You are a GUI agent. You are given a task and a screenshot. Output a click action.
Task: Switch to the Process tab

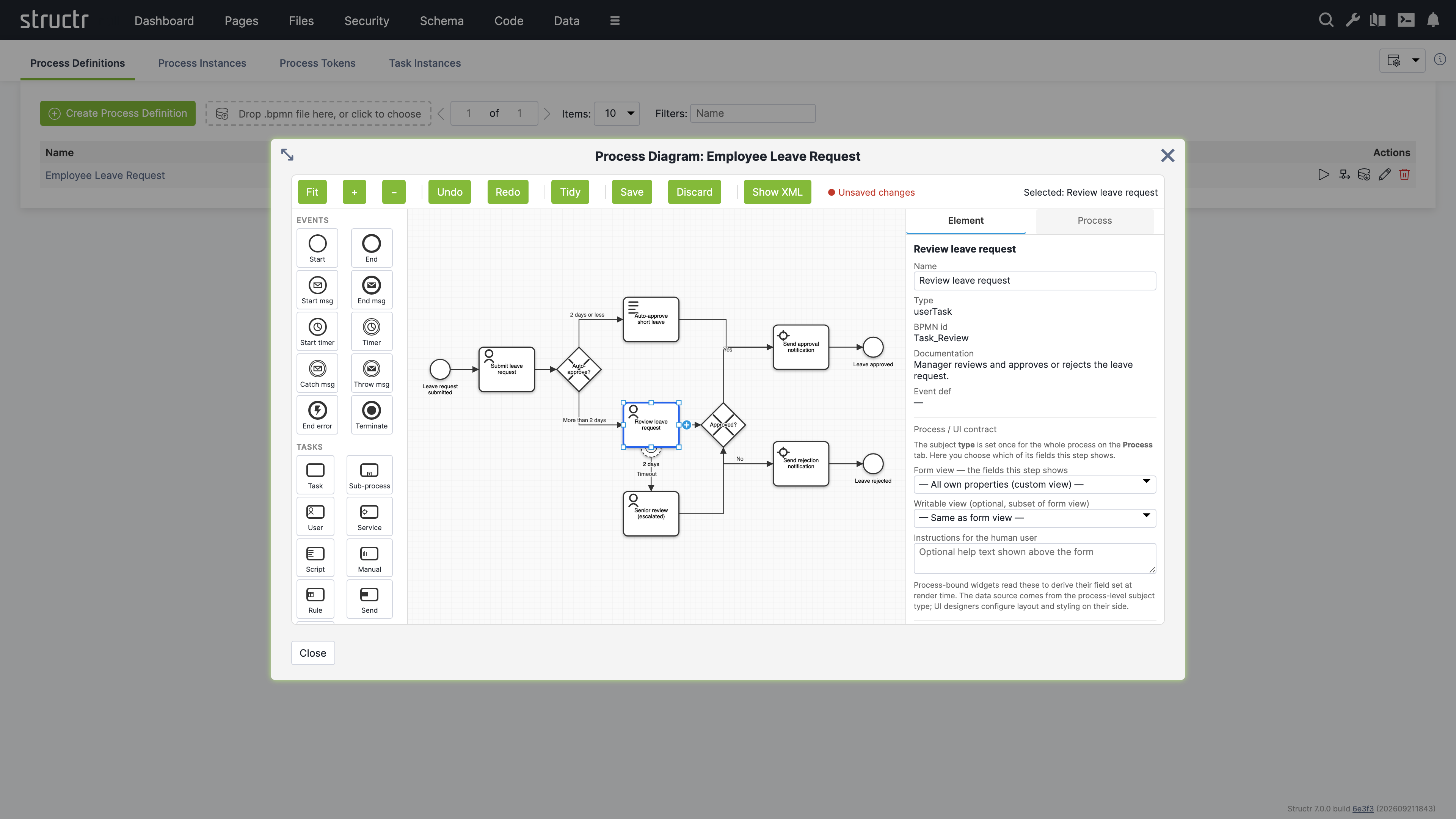tap(1094, 221)
